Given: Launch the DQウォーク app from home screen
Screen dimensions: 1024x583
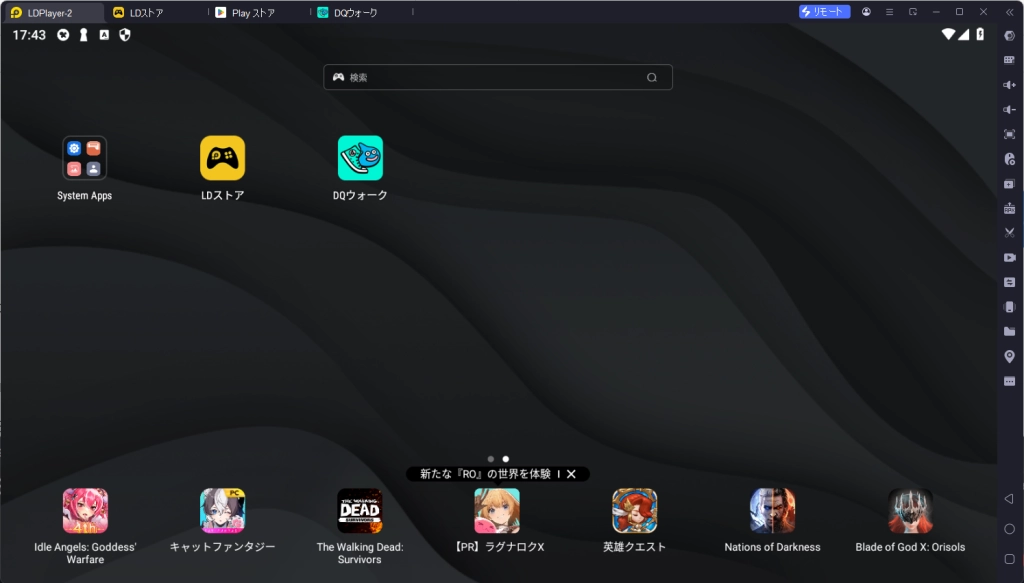Looking at the screenshot, I should tap(360, 158).
